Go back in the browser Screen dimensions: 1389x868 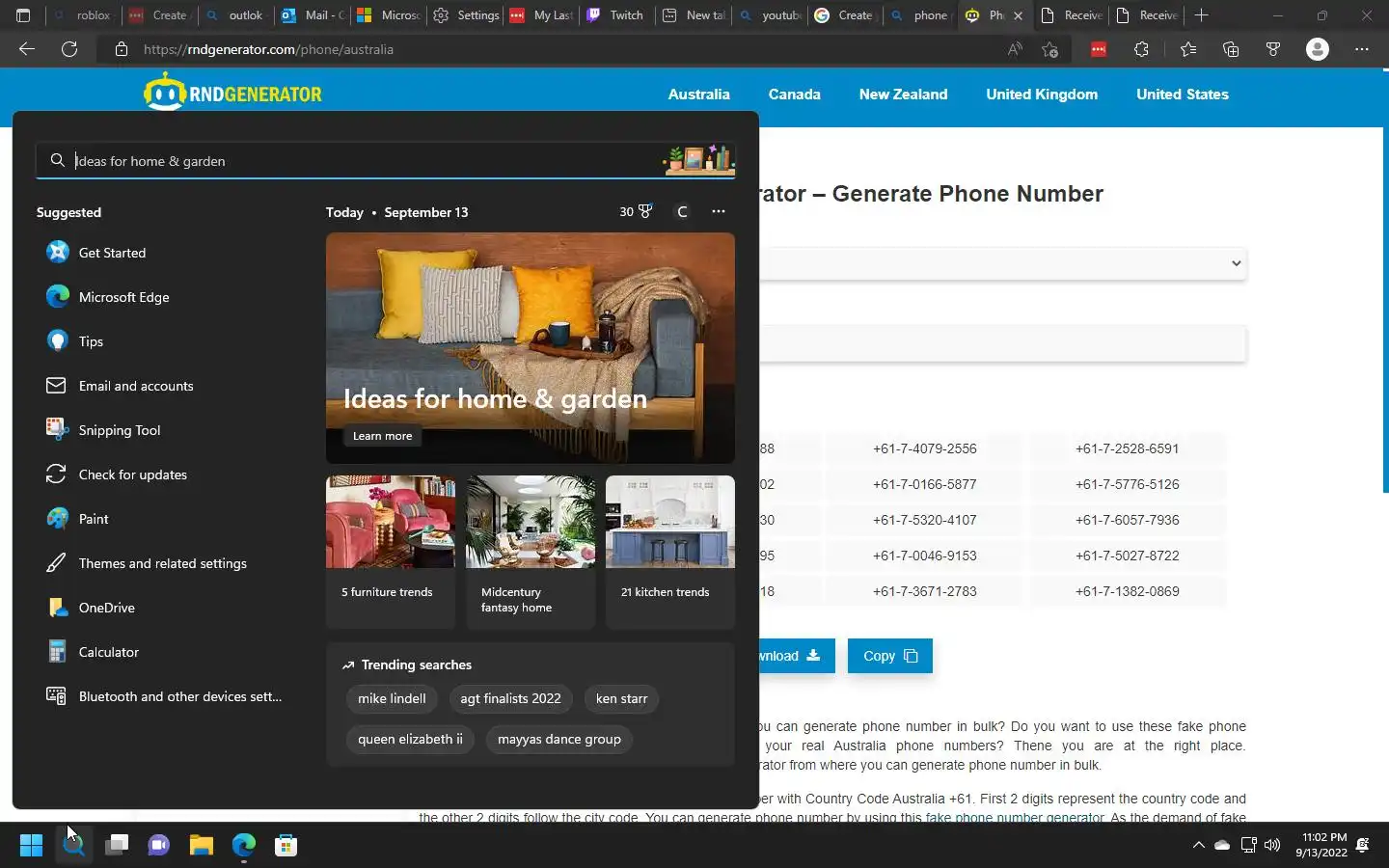click(x=27, y=49)
